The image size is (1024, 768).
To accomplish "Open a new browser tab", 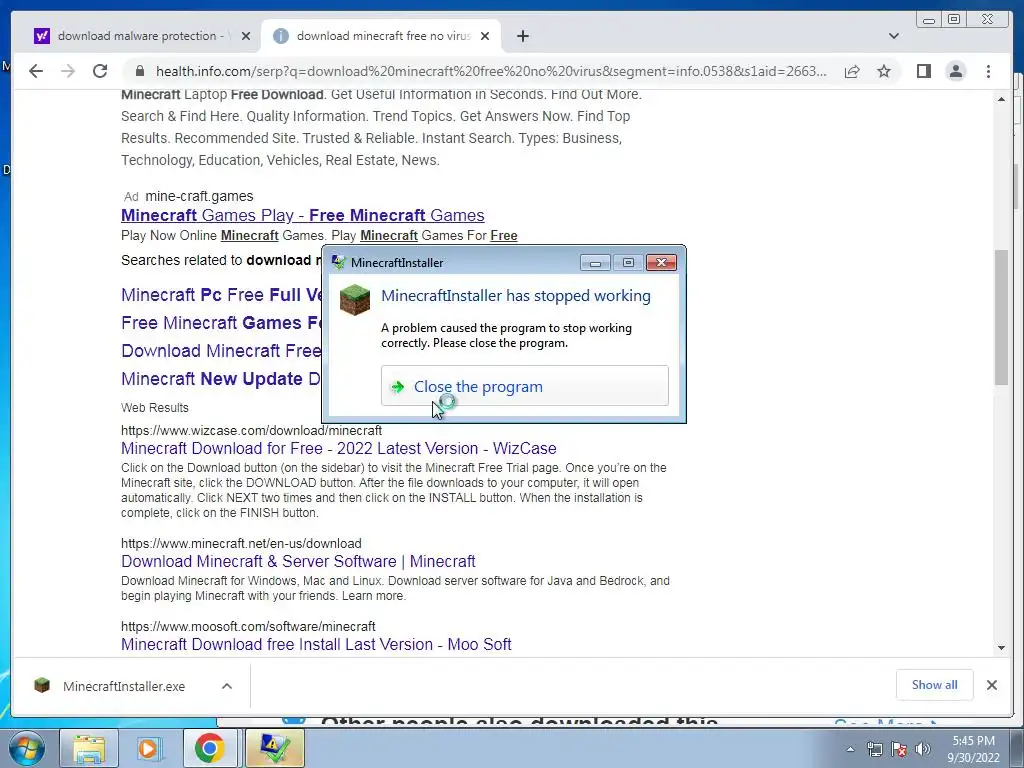I will (x=522, y=36).
